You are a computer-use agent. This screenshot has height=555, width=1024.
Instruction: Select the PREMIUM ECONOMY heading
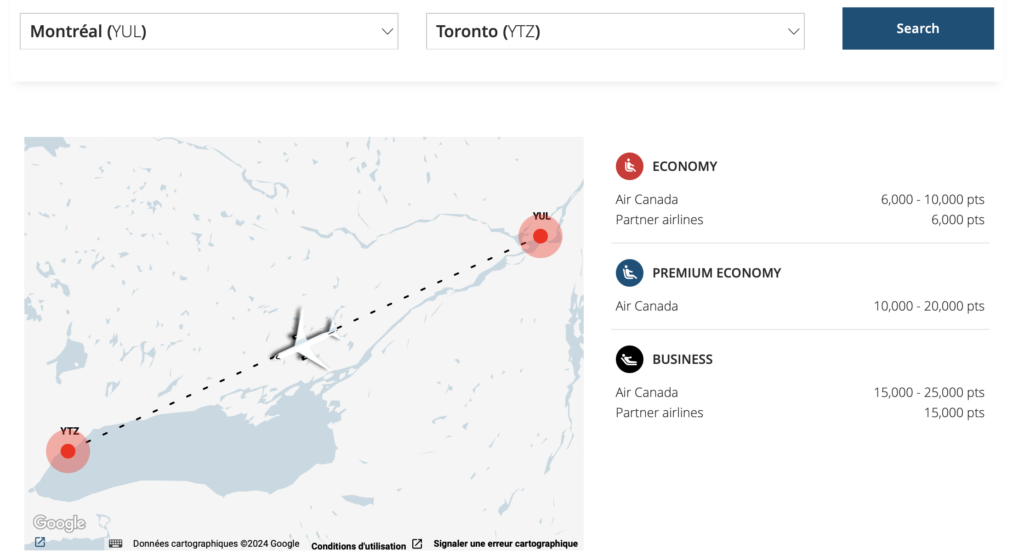(716, 273)
